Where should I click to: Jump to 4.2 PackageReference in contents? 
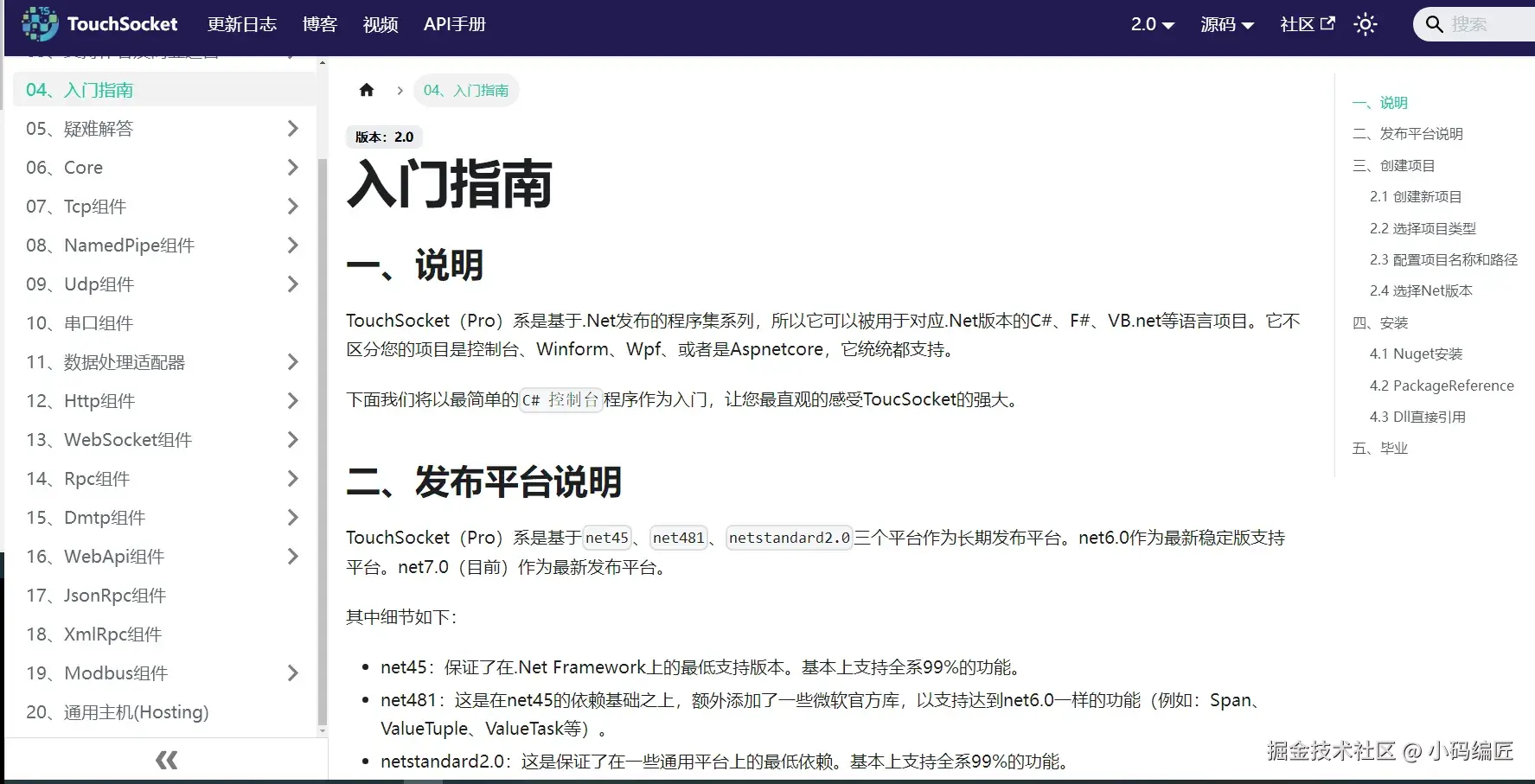1442,386
